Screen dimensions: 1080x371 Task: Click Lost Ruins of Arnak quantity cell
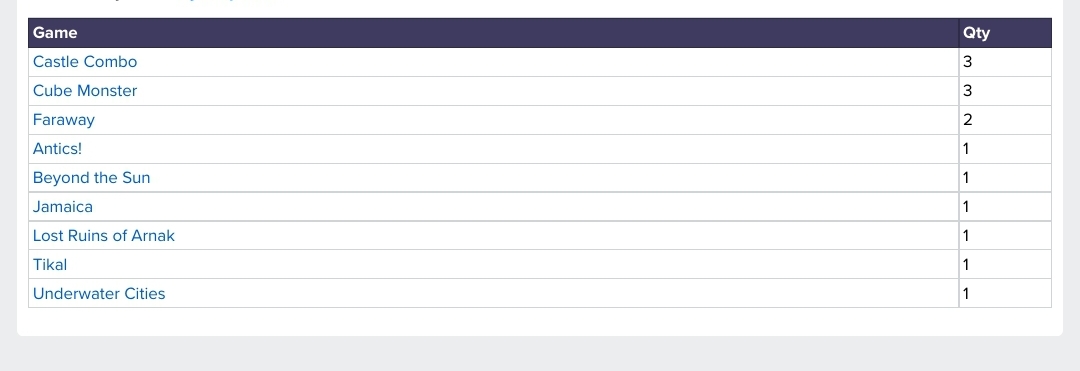pos(1005,235)
